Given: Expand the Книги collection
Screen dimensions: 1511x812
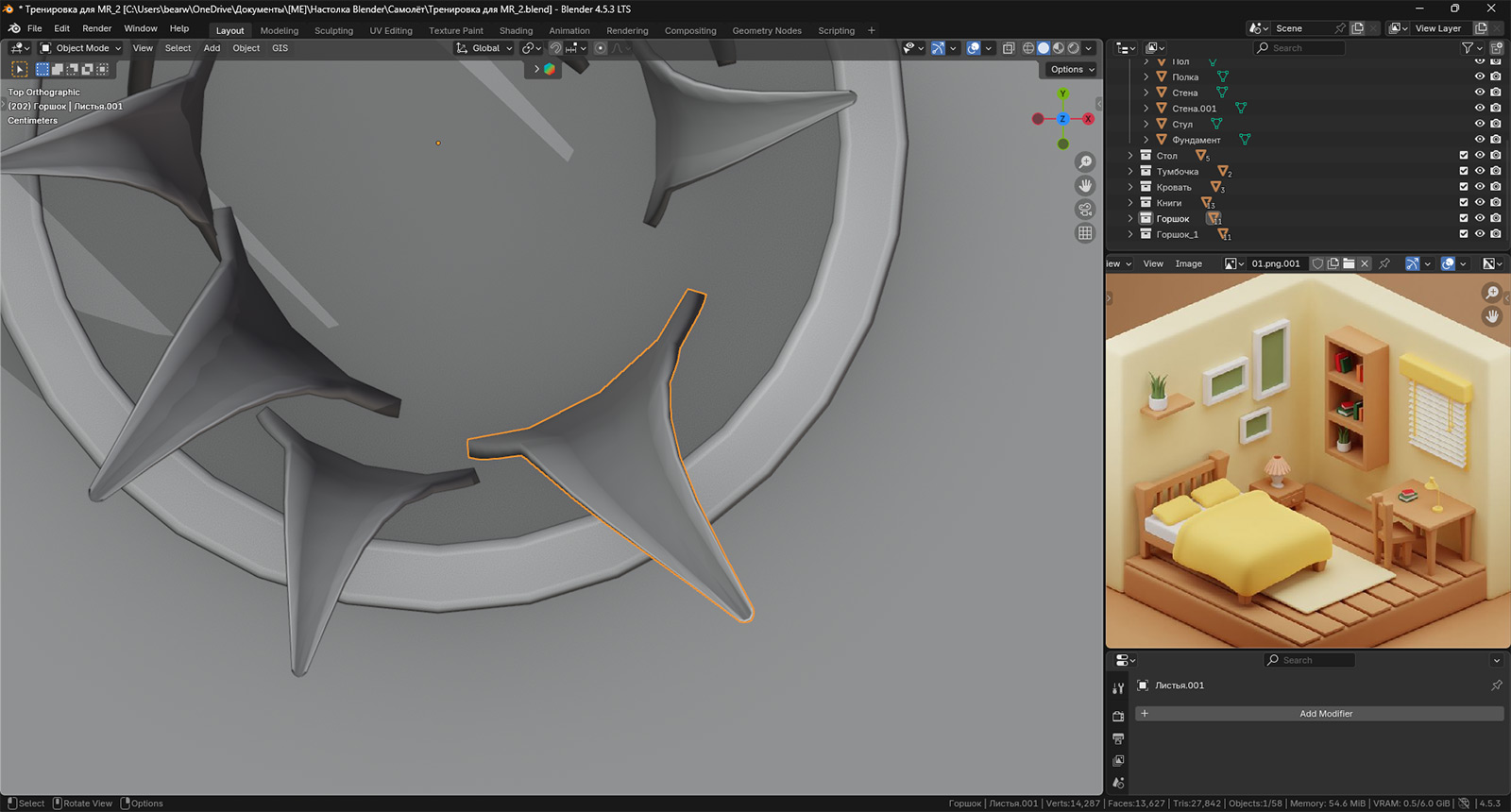Looking at the screenshot, I should coord(1130,203).
